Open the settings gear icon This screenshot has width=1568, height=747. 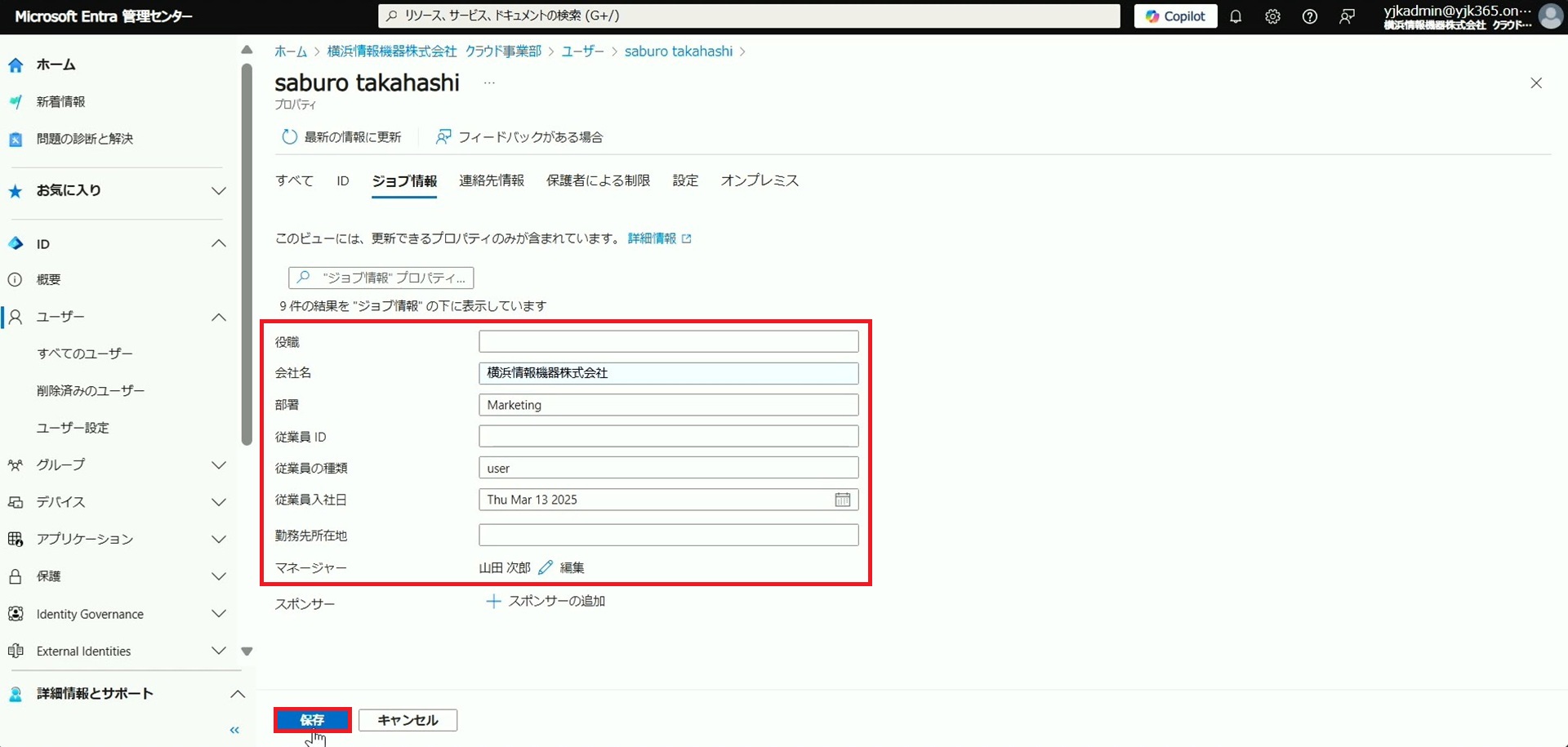(x=1272, y=16)
